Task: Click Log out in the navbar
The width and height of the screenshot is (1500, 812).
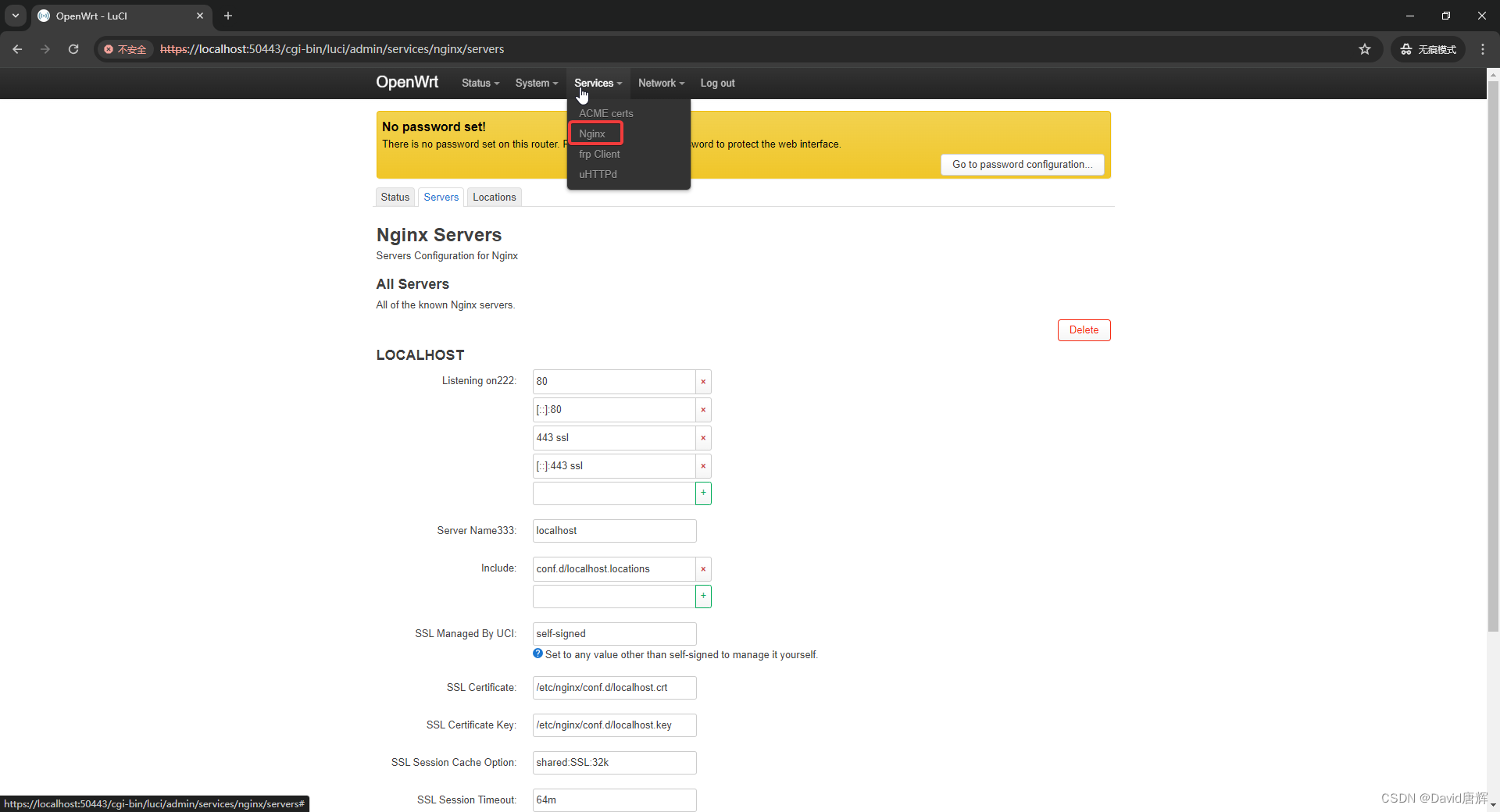Action: click(717, 83)
